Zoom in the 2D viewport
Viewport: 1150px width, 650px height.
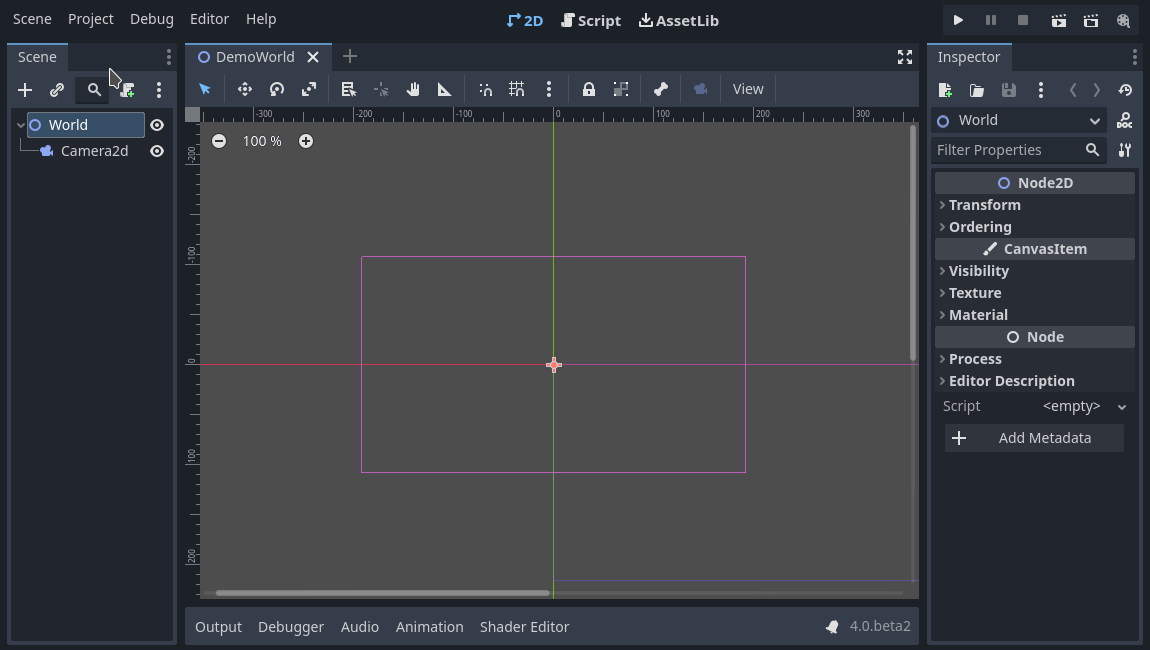tap(306, 141)
